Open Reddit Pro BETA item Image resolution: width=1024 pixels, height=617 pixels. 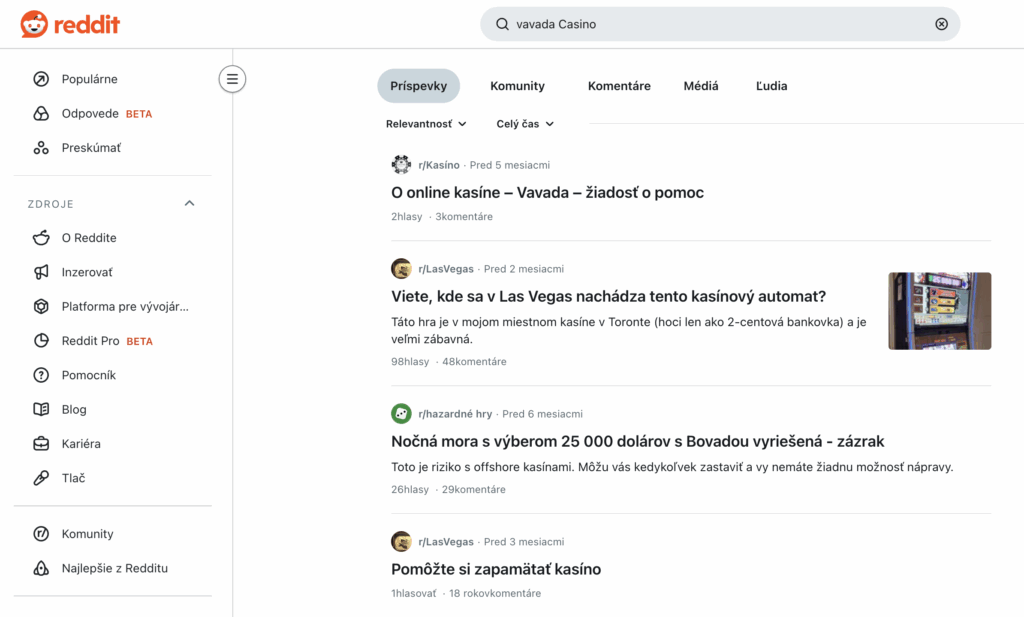point(90,341)
